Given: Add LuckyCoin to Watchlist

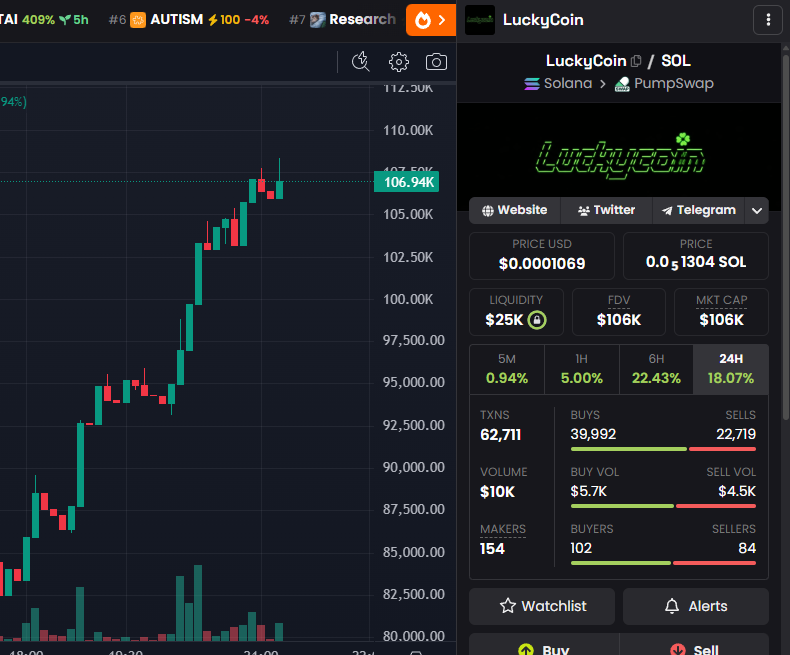Looking at the screenshot, I should click(542, 606).
